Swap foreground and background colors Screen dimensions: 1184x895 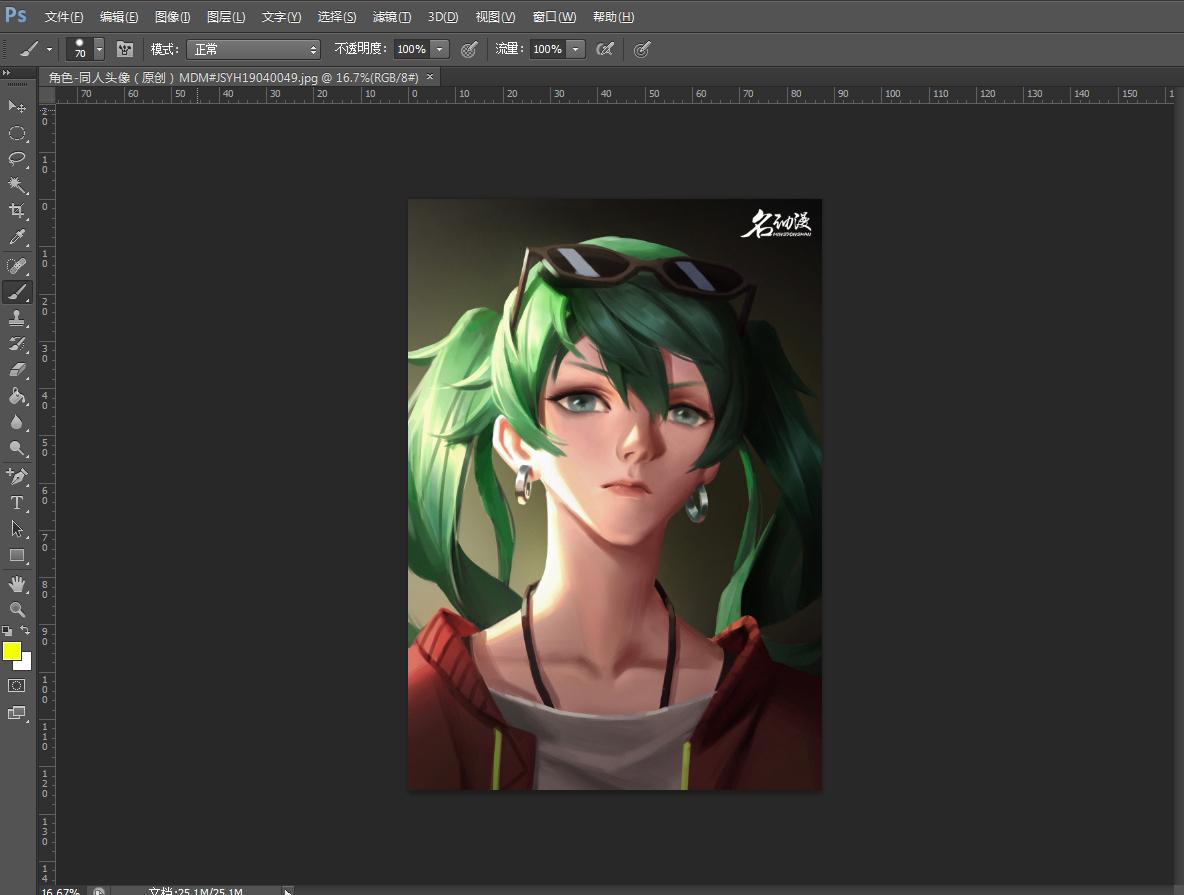point(25,631)
